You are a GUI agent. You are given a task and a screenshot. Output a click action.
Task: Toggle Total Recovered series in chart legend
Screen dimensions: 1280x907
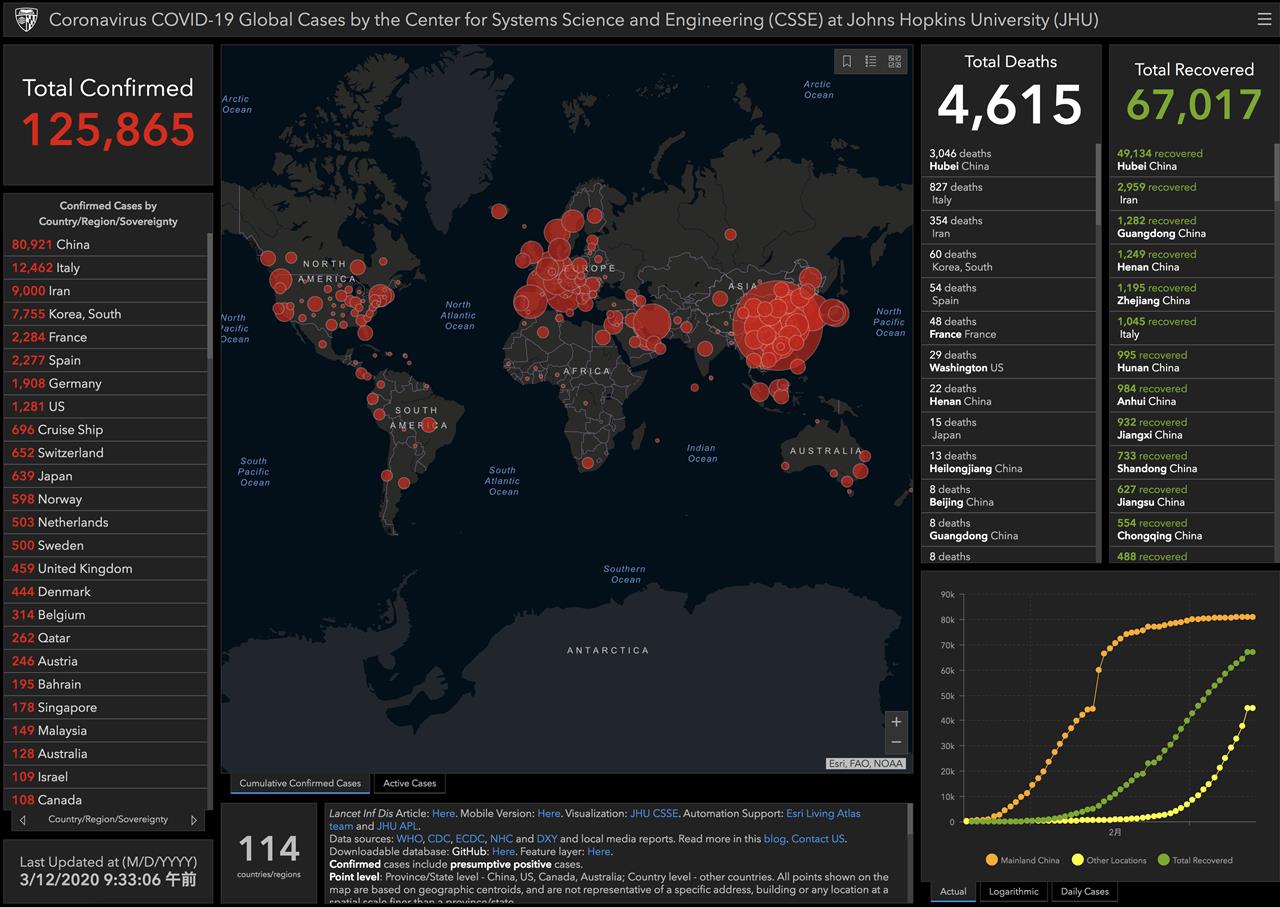(x=1195, y=860)
